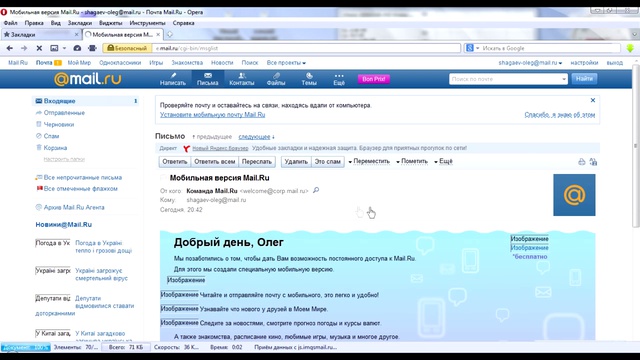
Task: Click the translate icon next to print
Action: click(593, 162)
